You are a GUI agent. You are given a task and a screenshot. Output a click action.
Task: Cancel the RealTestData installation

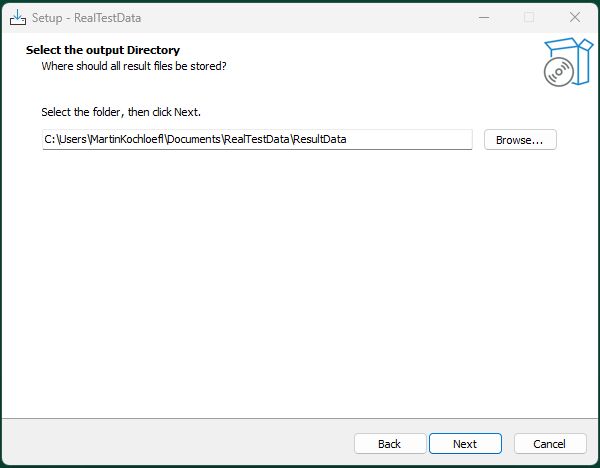point(549,444)
